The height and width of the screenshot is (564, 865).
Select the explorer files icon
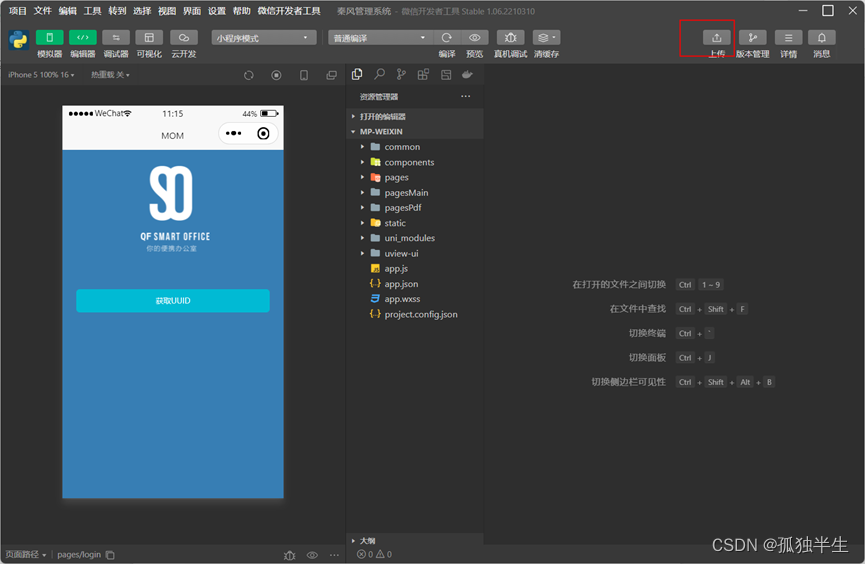[x=357, y=74]
